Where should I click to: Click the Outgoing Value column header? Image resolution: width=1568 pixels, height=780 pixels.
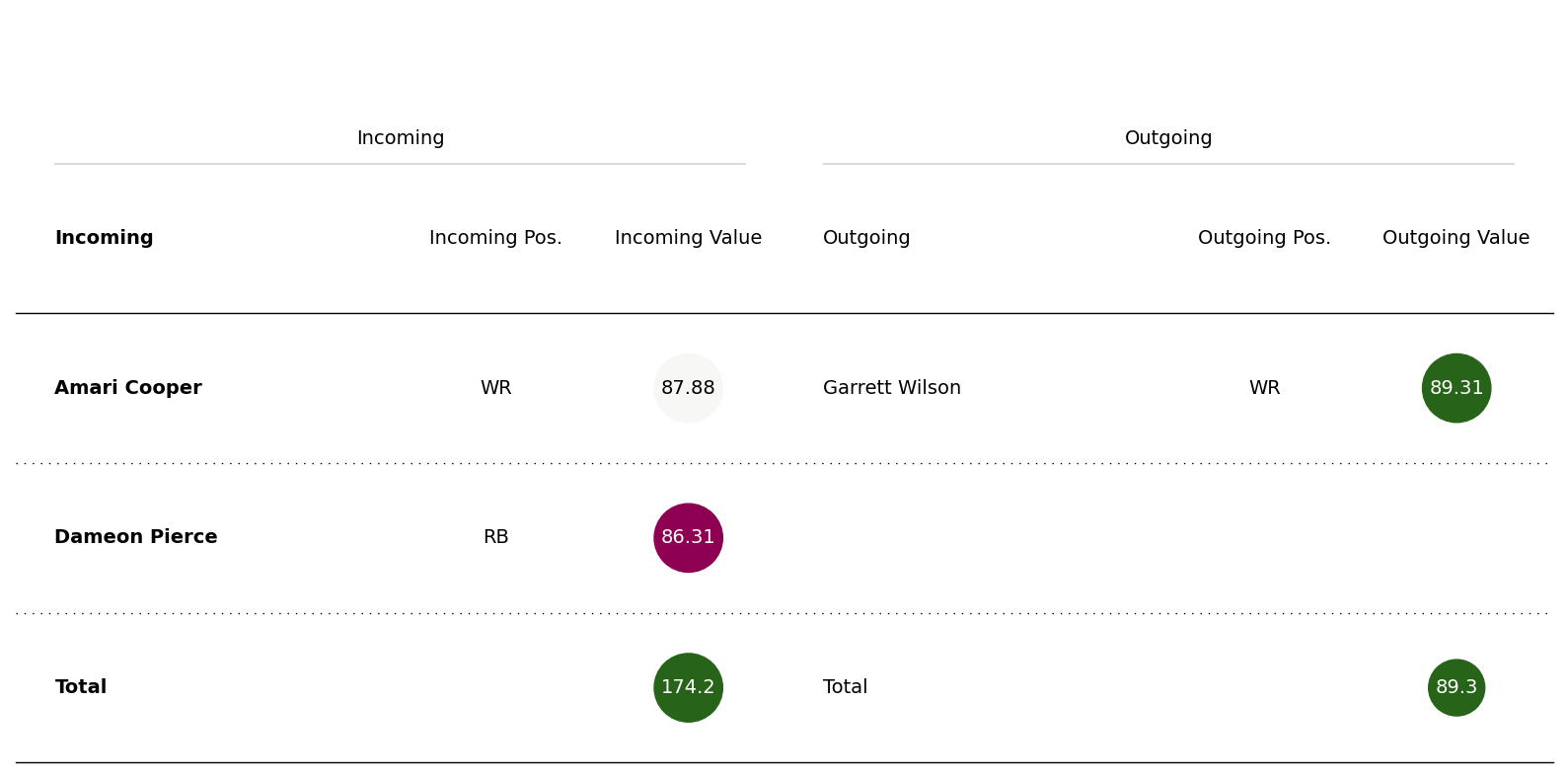[1456, 238]
